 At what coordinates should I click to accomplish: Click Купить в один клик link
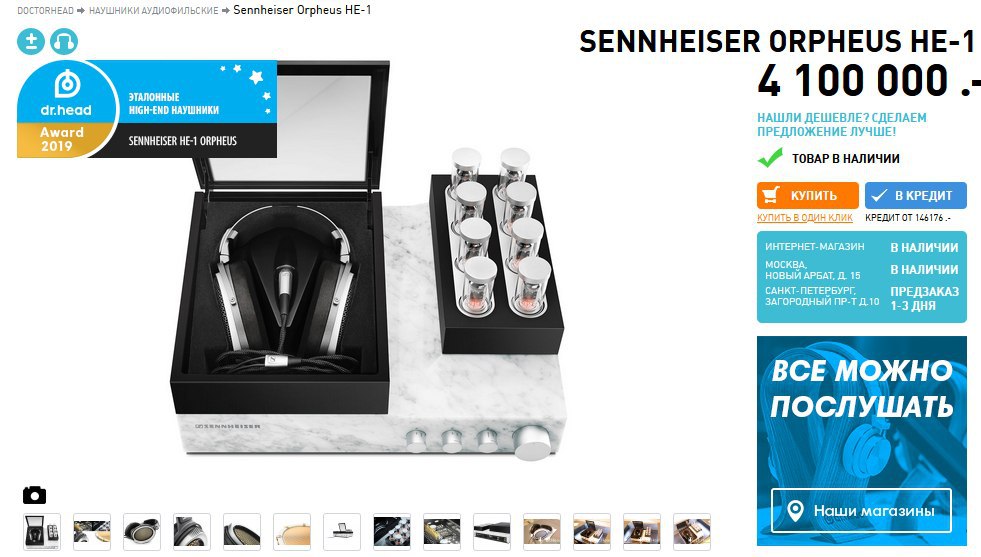point(805,218)
